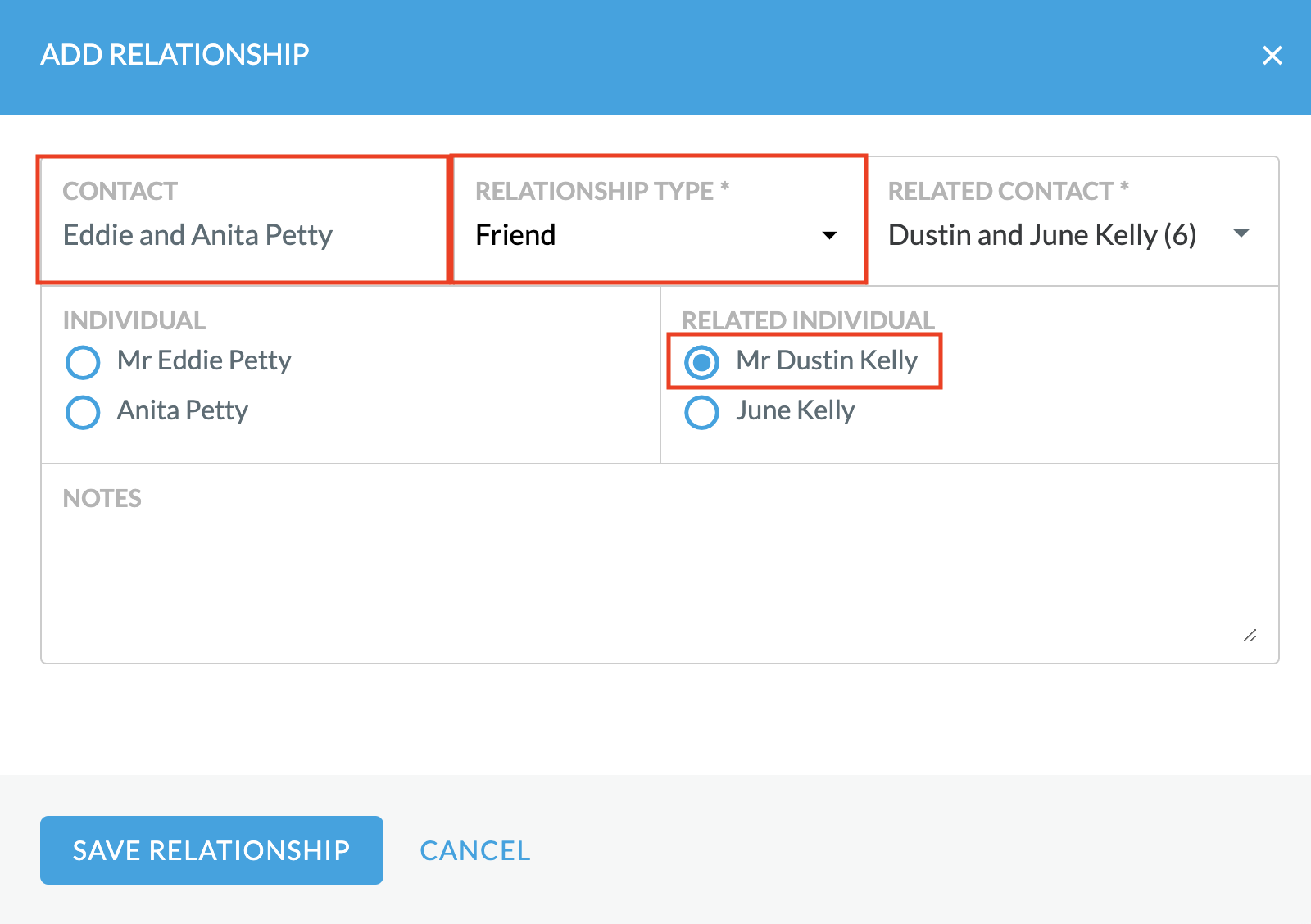Close the Add Relationship dialog
This screenshot has height=924, width=1311.
[x=1272, y=56]
